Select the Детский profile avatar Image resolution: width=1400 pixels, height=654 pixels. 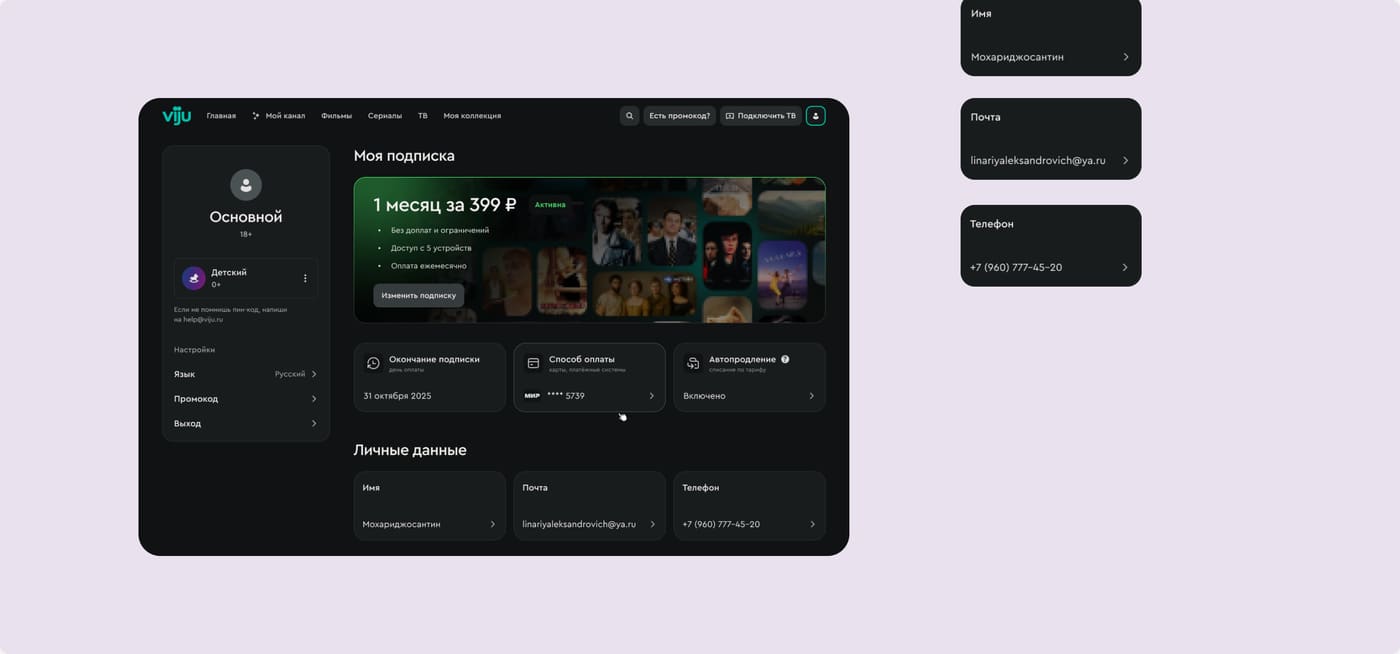pyautogui.click(x=194, y=277)
